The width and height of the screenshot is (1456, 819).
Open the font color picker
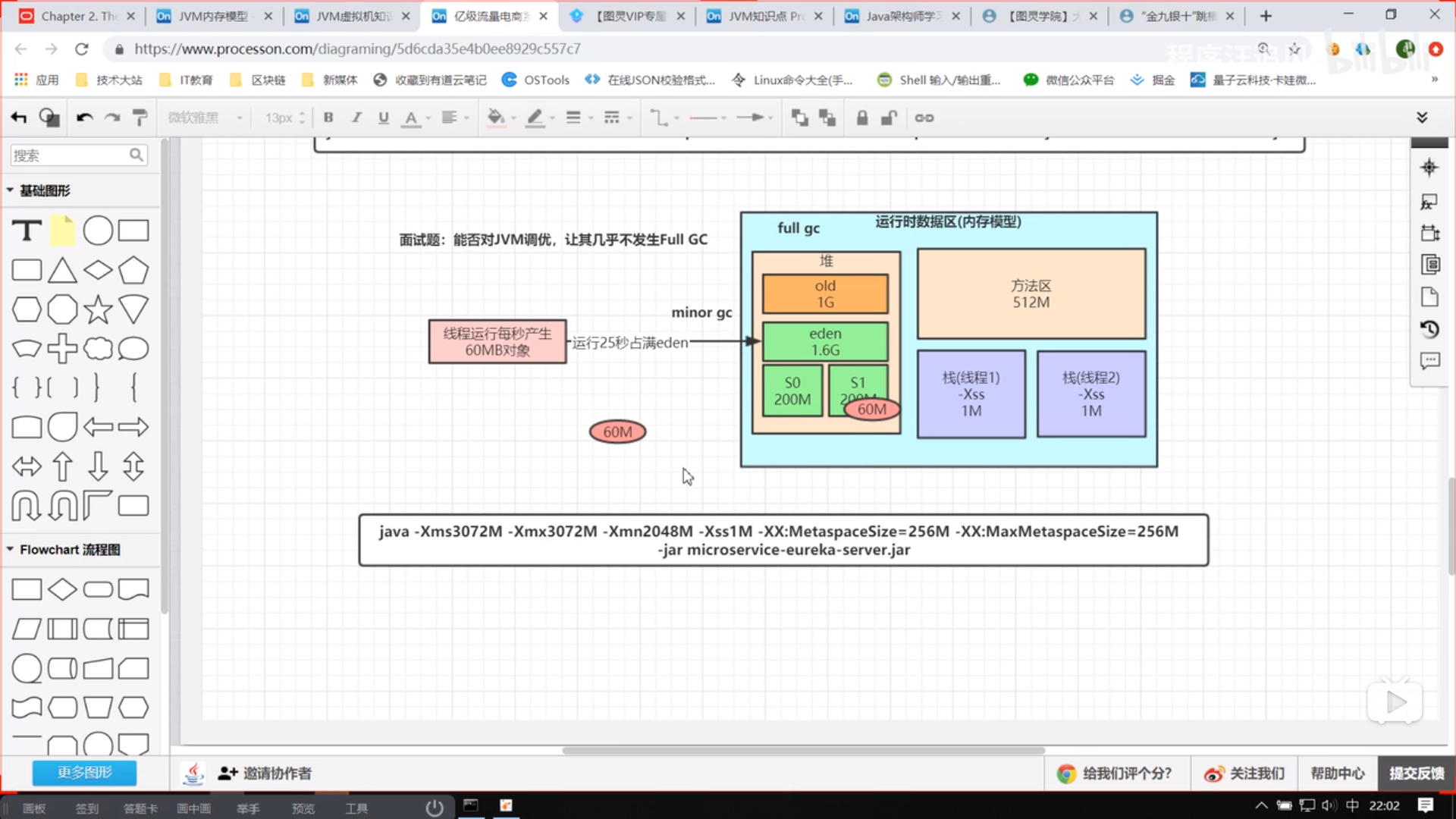click(x=411, y=118)
